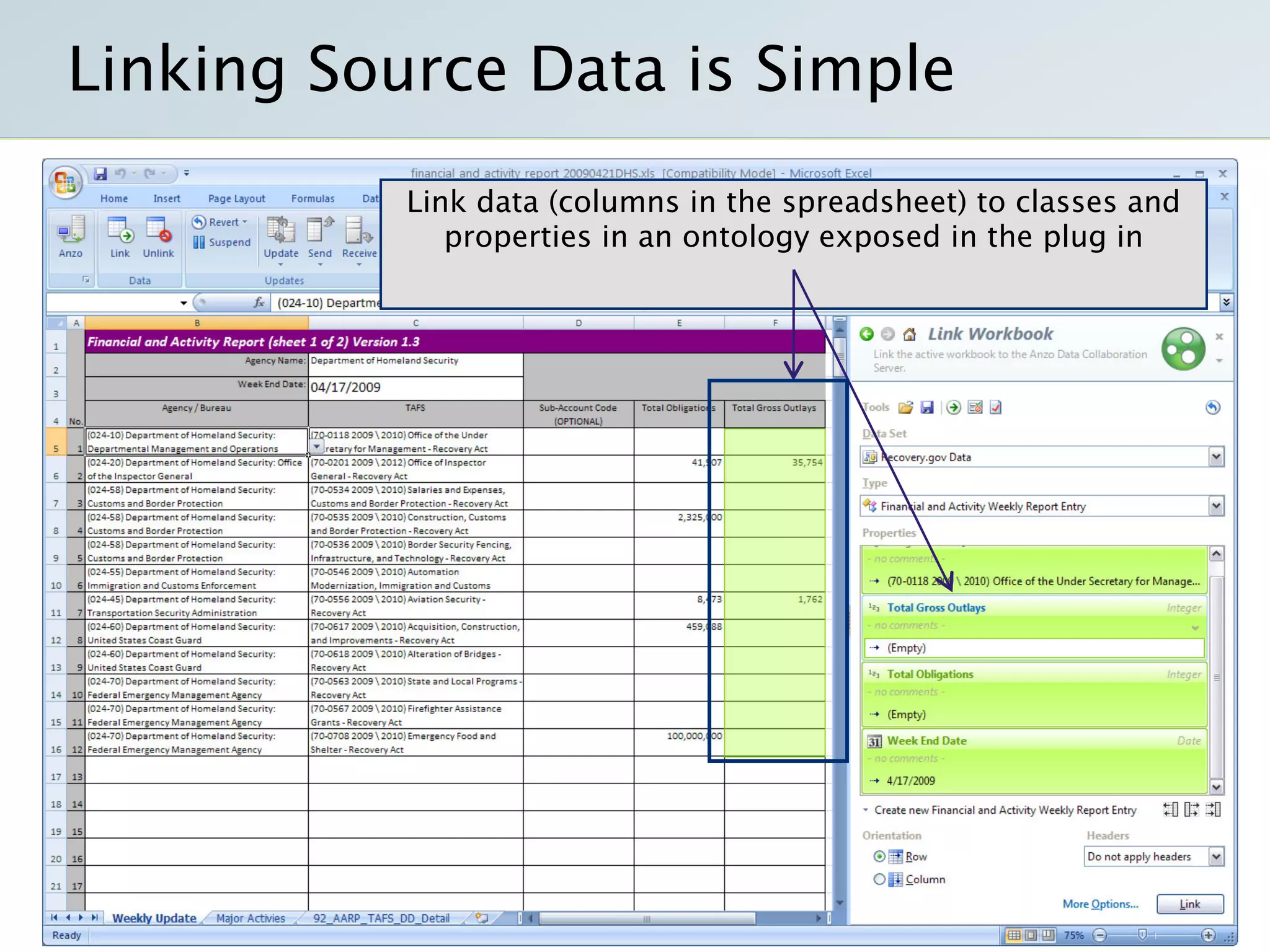Click the blue undo arrow icon in Tools row
This screenshot has height=952, width=1270.
[1213, 407]
